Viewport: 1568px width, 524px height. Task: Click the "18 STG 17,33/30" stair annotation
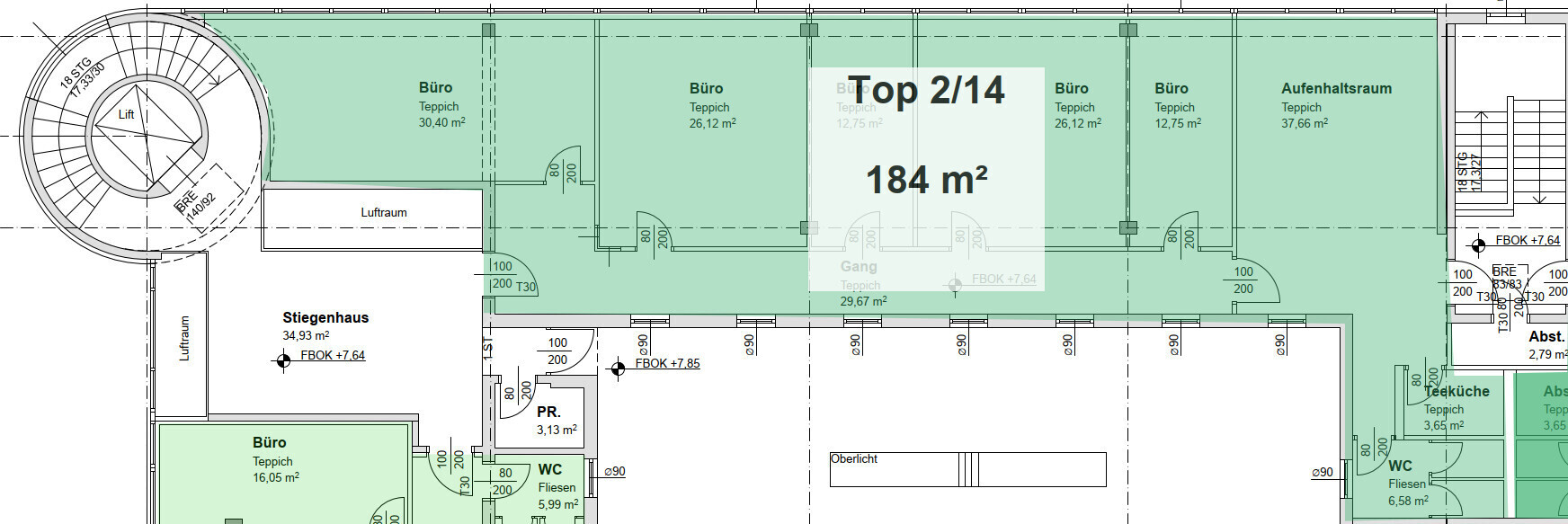coord(82,78)
